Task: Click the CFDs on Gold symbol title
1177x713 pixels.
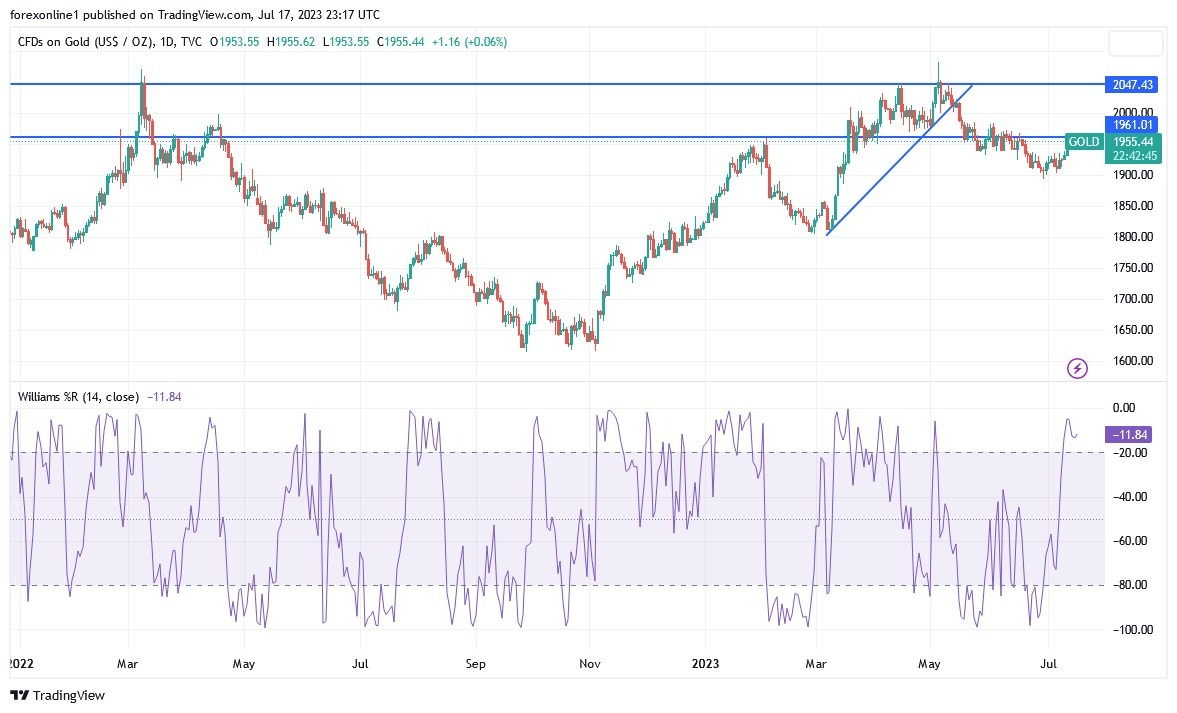Action: coord(85,42)
